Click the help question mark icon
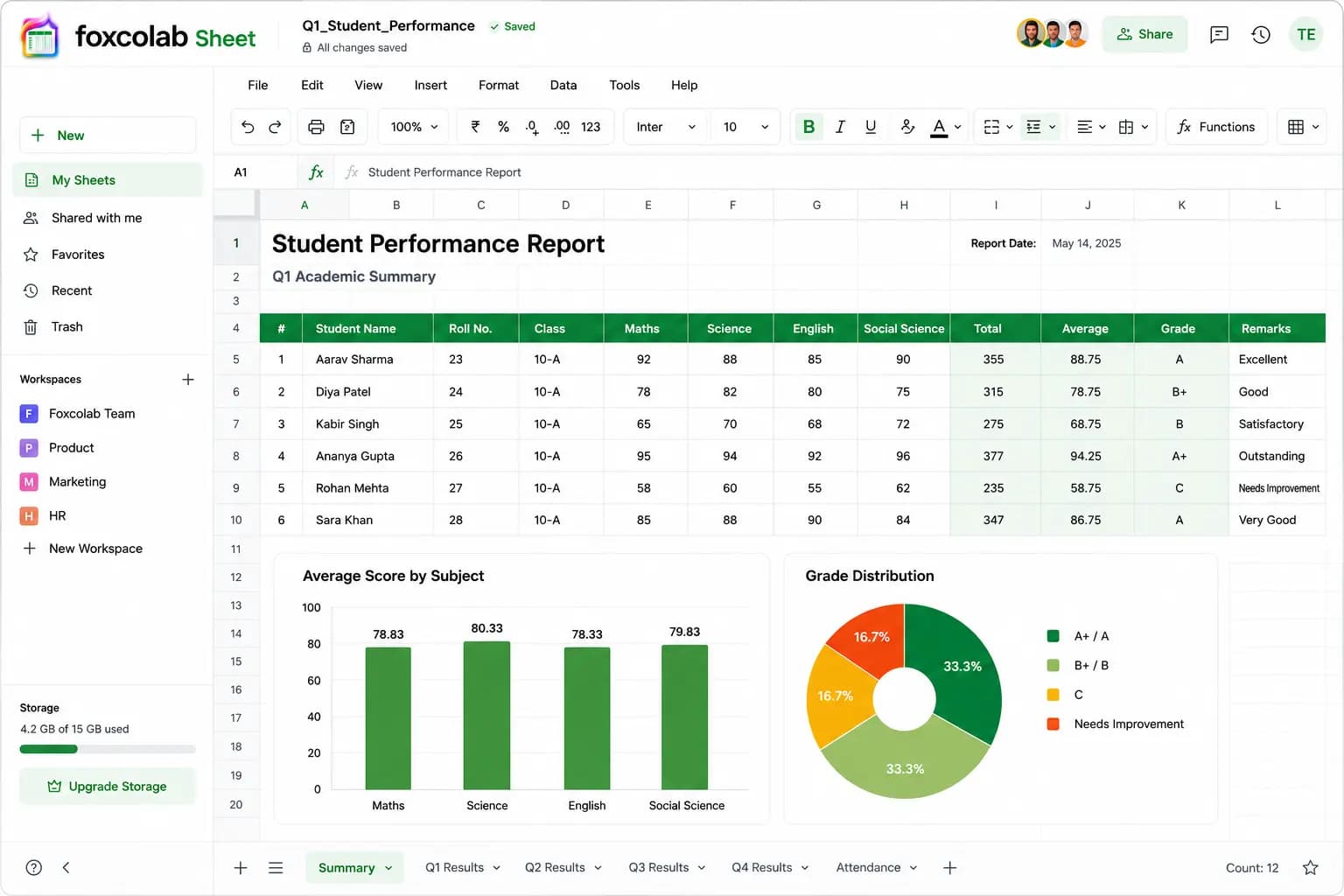The width and height of the screenshot is (1344, 896). coord(34,867)
